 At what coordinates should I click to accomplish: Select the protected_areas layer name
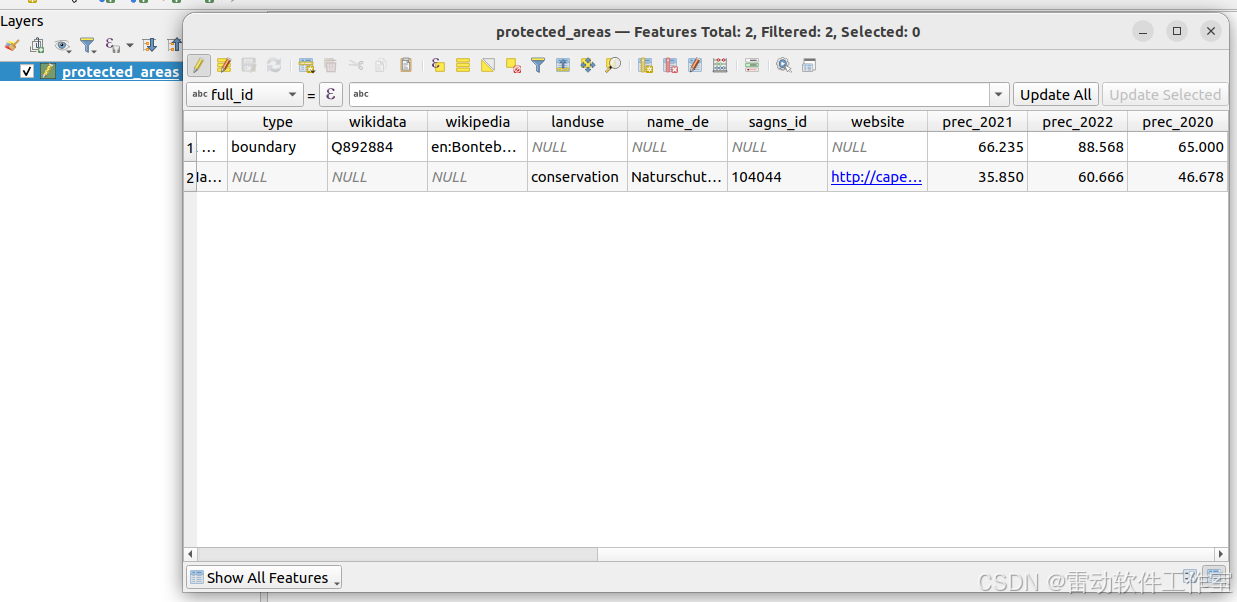pos(120,71)
